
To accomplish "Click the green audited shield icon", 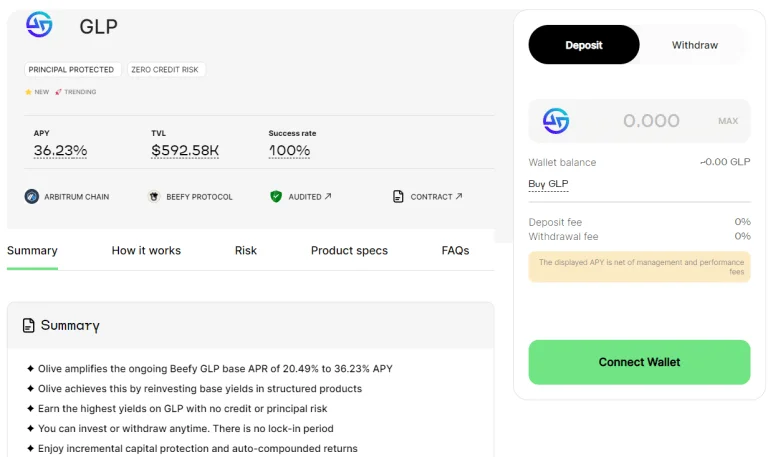I will (x=276, y=196).
